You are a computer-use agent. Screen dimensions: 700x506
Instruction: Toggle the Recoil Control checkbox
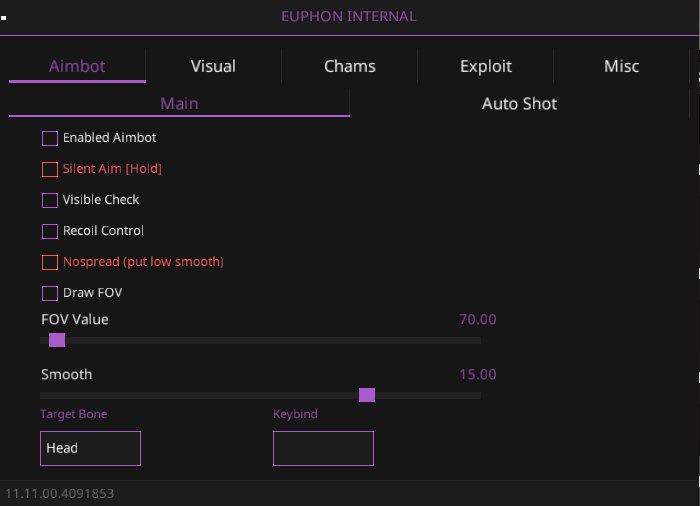[x=50, y=231]
